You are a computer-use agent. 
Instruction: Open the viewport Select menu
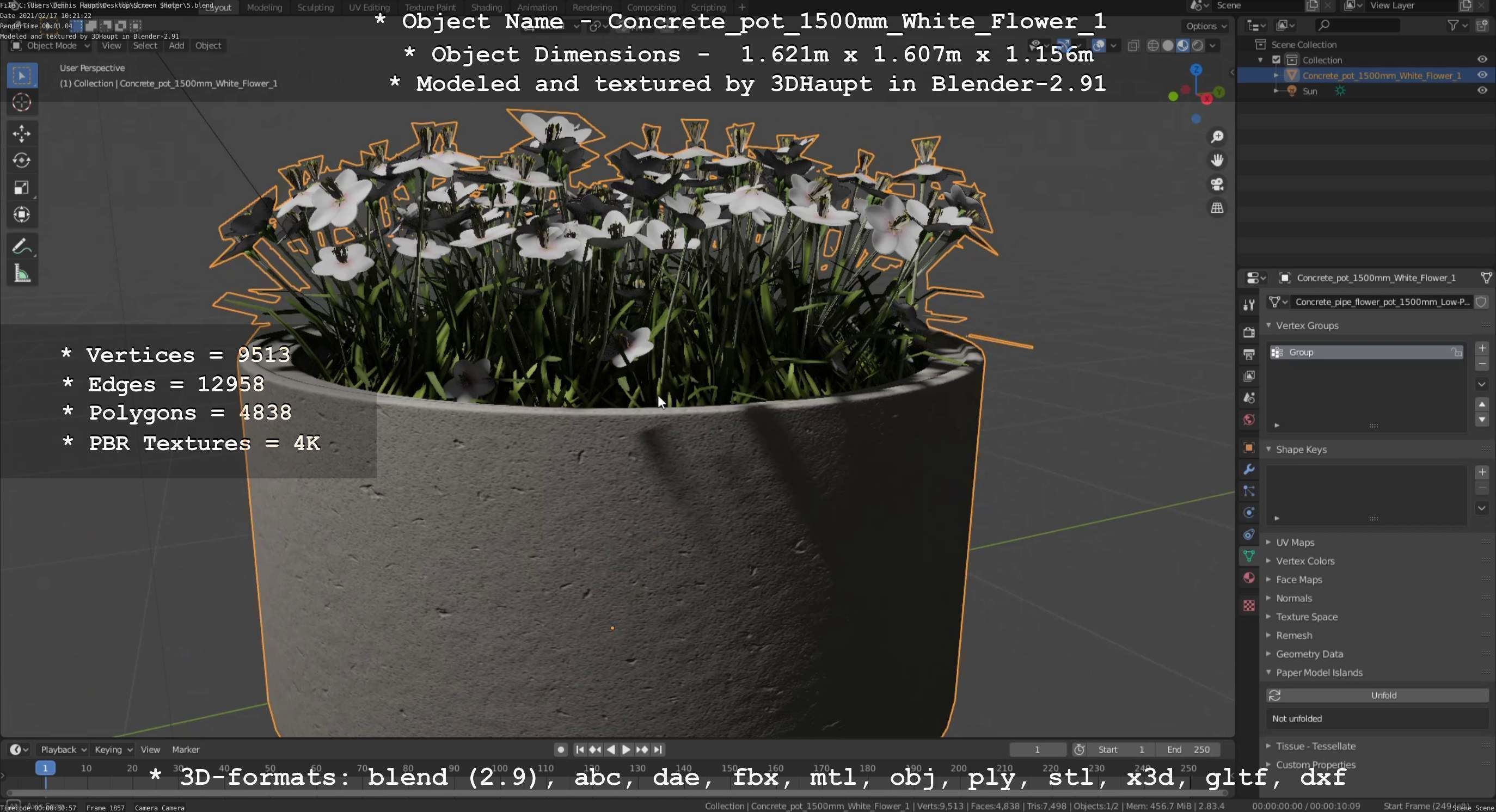click(145, 45)
